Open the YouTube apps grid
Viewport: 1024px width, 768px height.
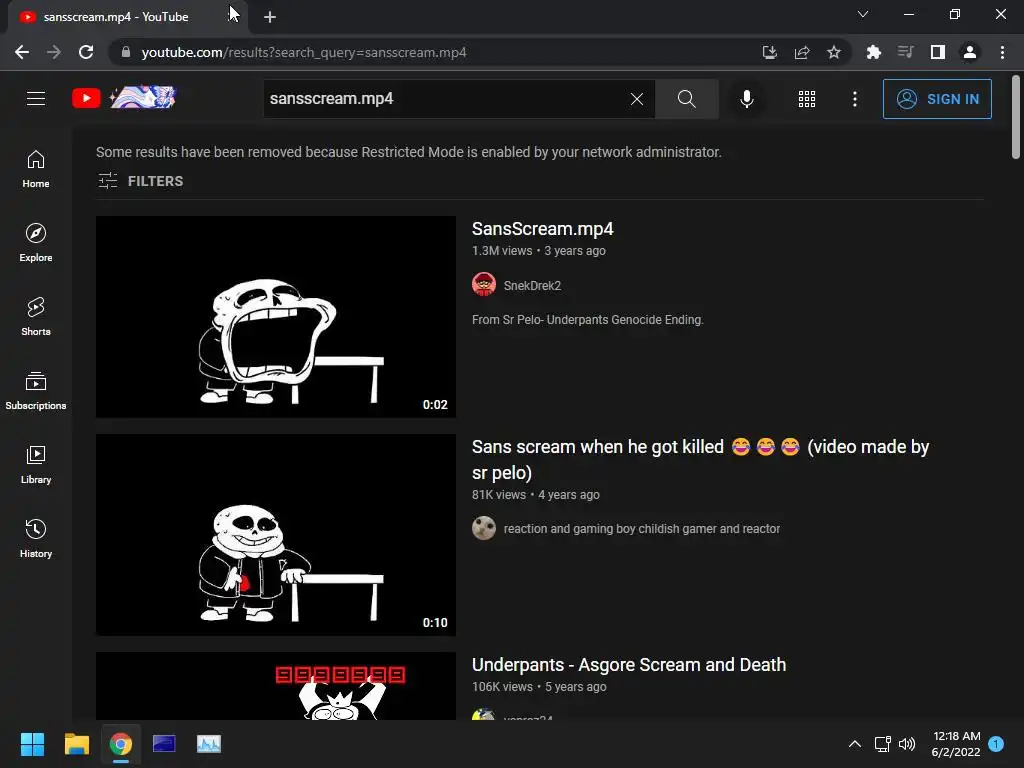click(807, 99)
